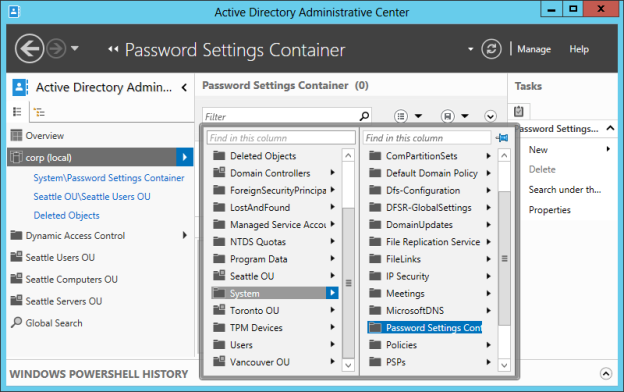Viewport: 624px width, 392px height.
Task: Switch navigation pane to tree view icon
Action: tap(39, 112)
